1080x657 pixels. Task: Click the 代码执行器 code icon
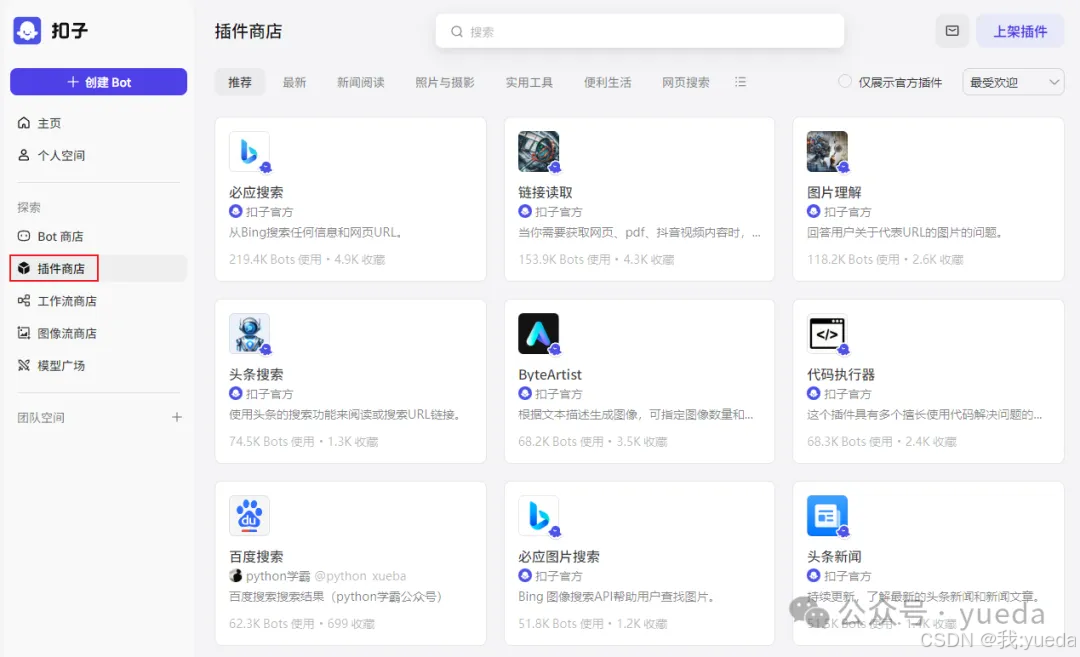tap(827, 333)
